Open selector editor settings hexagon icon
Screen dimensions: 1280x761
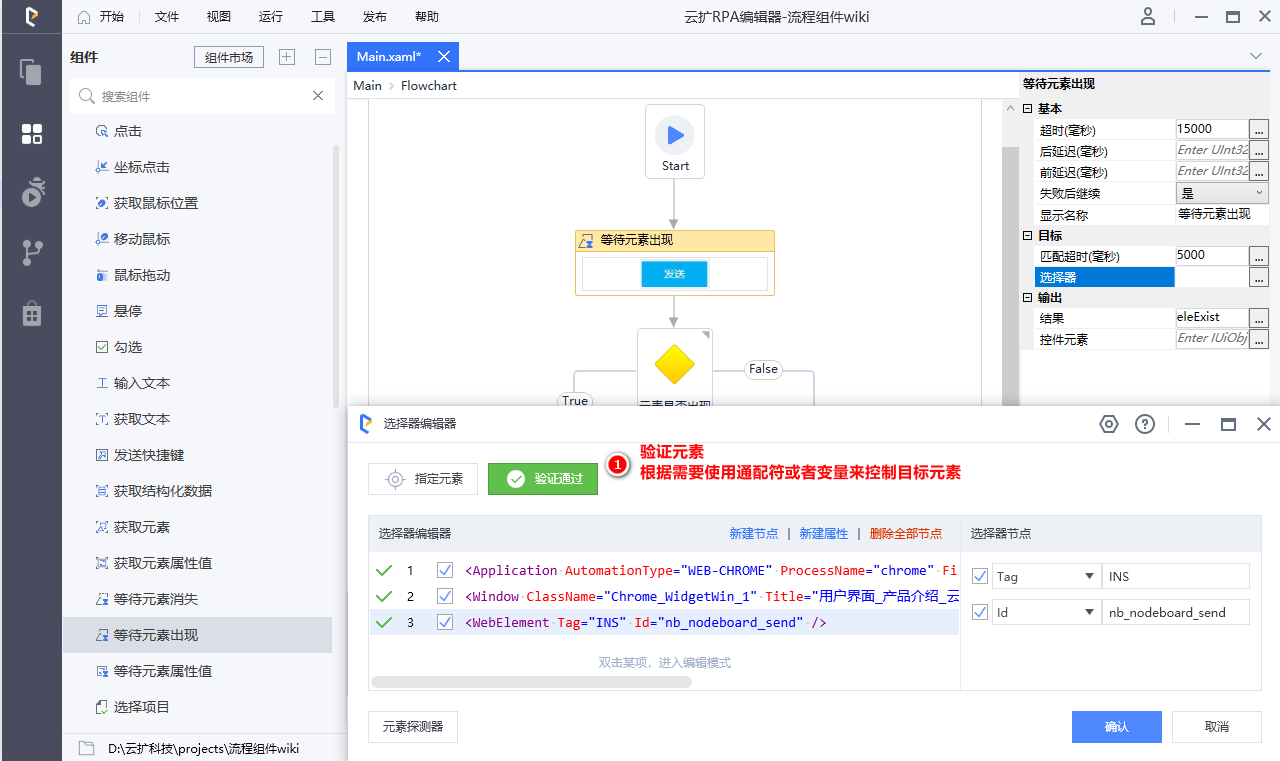(1108, 424)
